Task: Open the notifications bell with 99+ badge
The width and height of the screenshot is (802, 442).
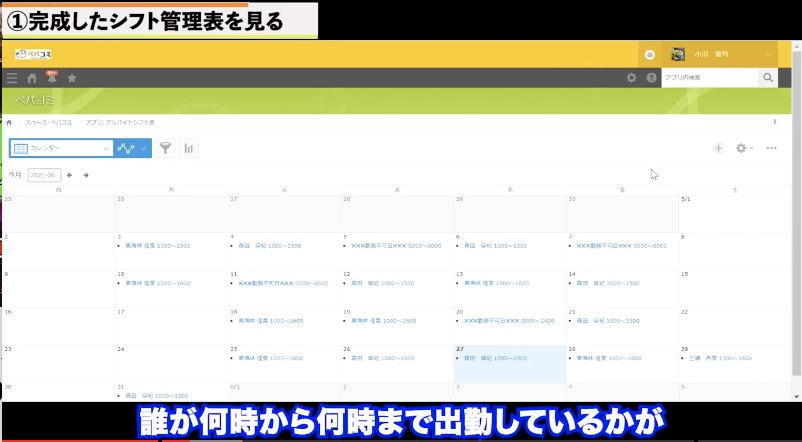Action: coord(51,77)
